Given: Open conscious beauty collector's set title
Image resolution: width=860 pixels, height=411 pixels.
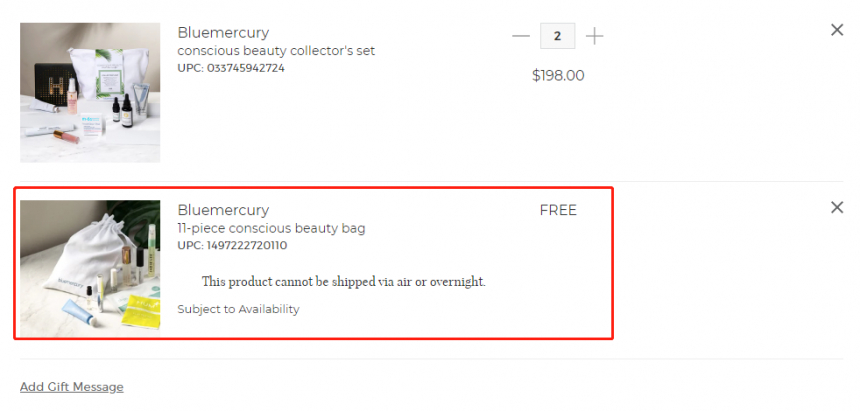Looking at the screenshot, I should (276, 51).
